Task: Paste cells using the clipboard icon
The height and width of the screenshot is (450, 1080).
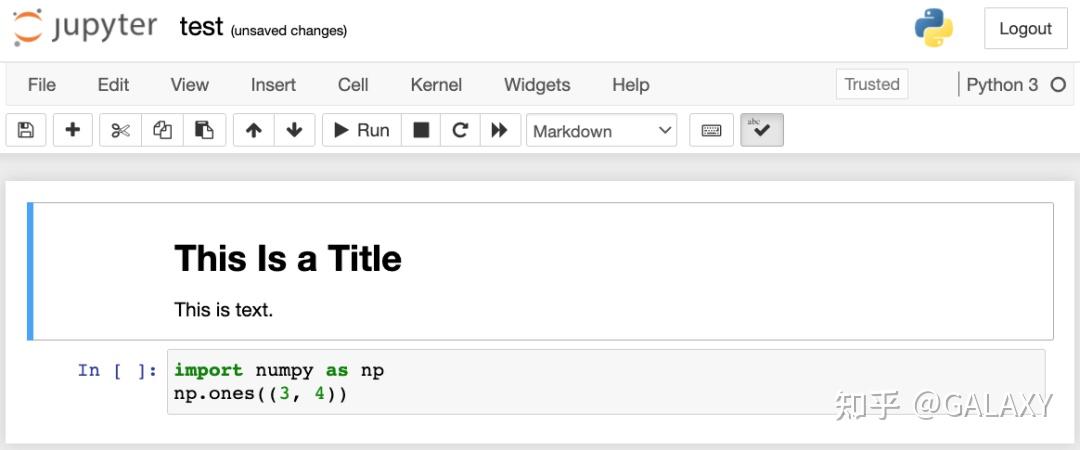Action: [204, 131]
